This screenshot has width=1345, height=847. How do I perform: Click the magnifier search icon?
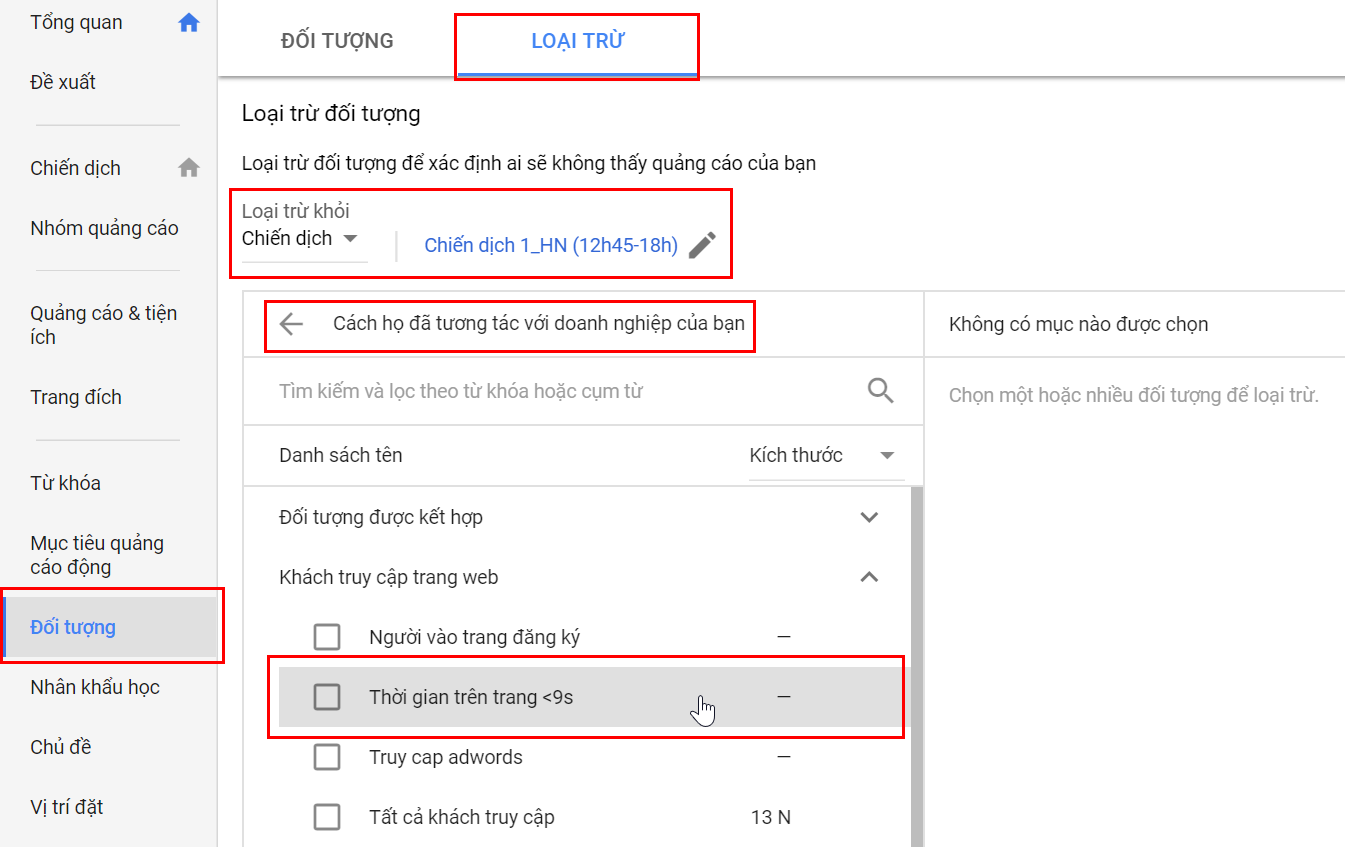(x=880, y=390)
